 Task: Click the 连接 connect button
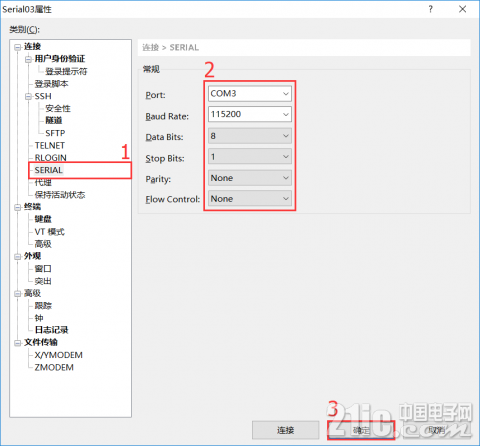(x=286, y=430)
